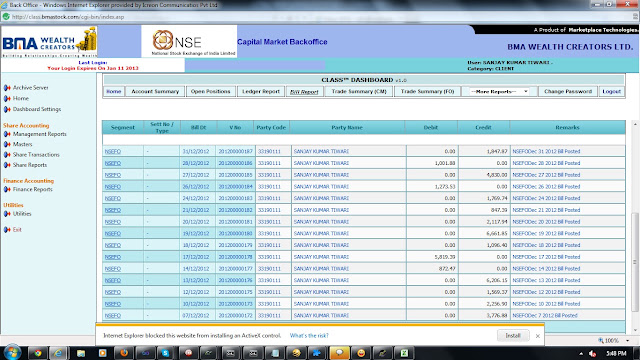
Task: Open NSEFO link for bill dated 27/12/2012
Action: pos(113,175)
